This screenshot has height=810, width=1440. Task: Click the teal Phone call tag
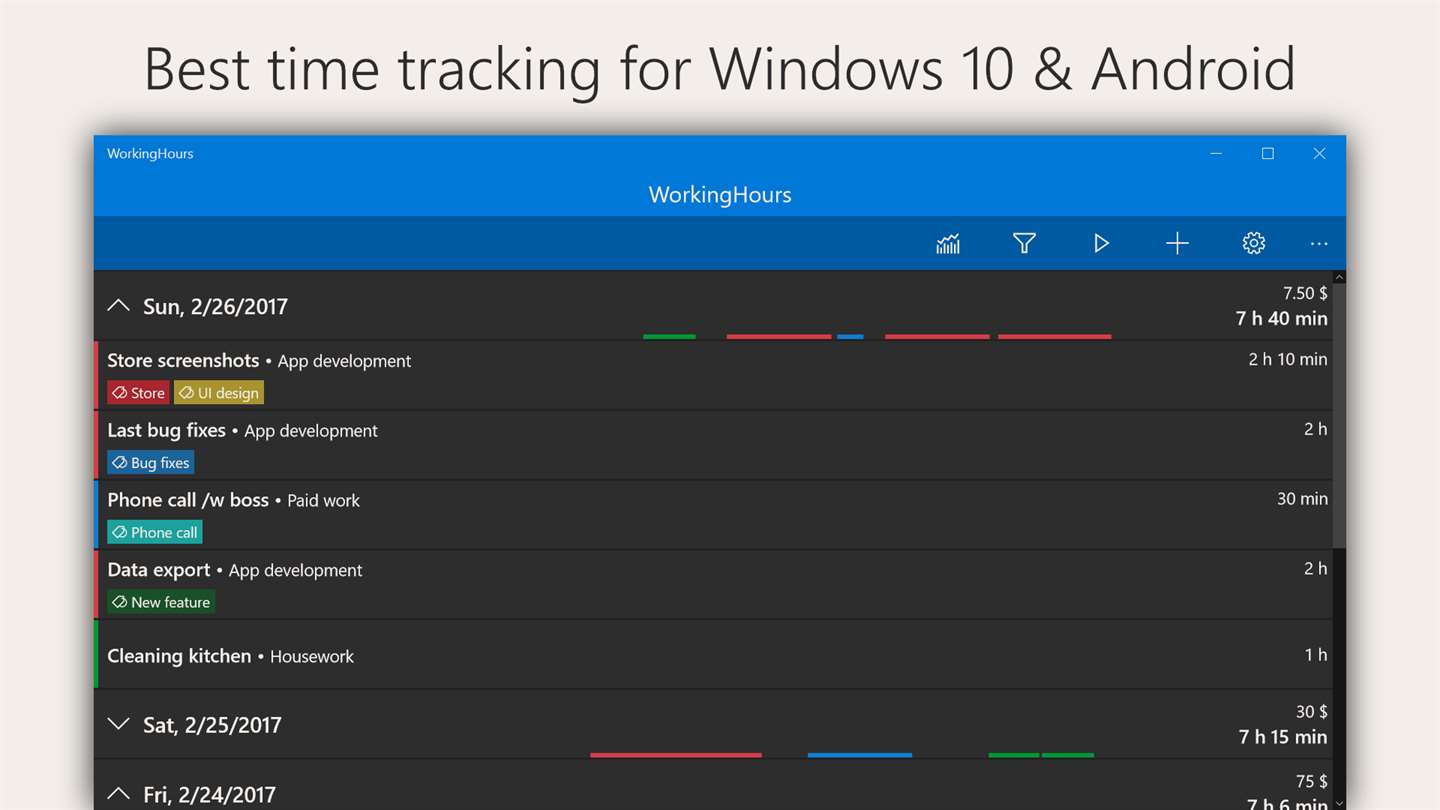(155, 532)
